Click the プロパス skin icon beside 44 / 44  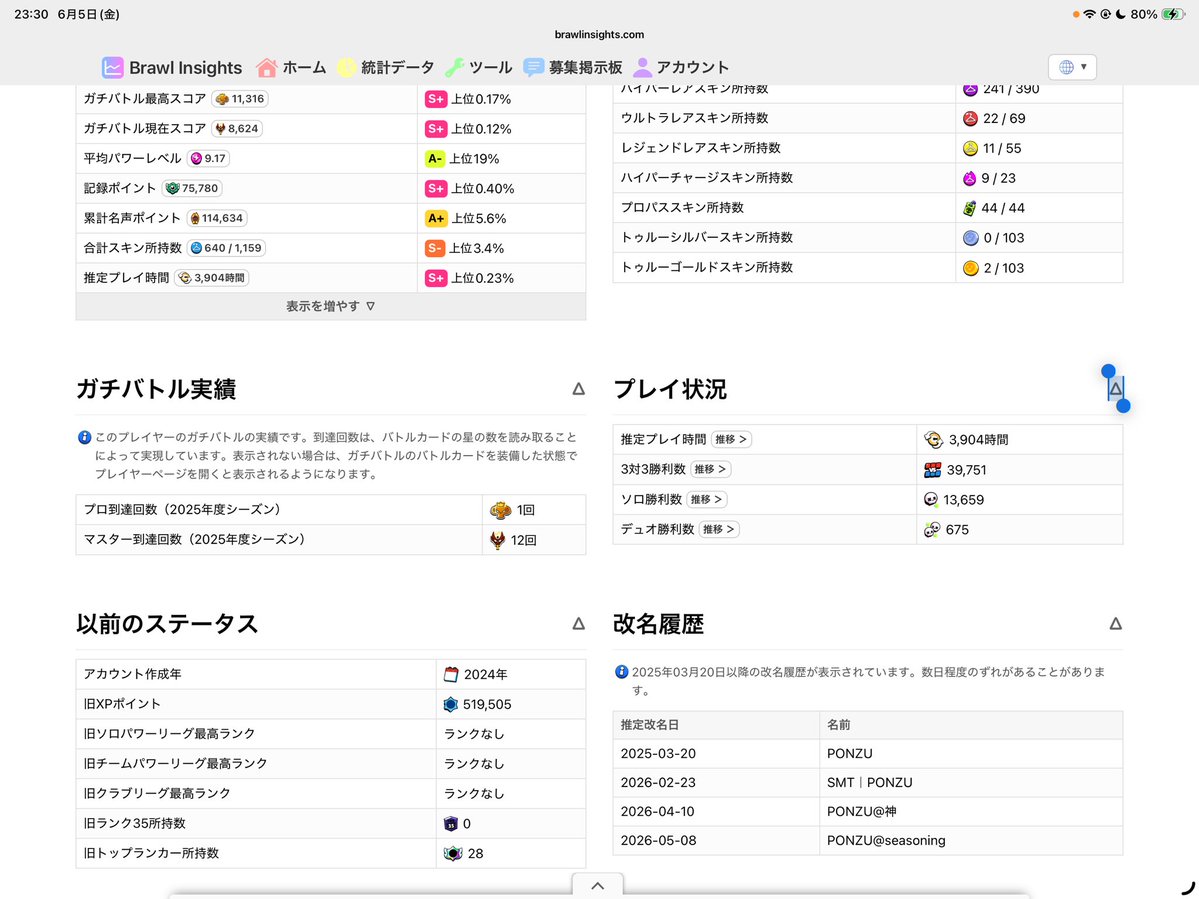pos(970,208)
